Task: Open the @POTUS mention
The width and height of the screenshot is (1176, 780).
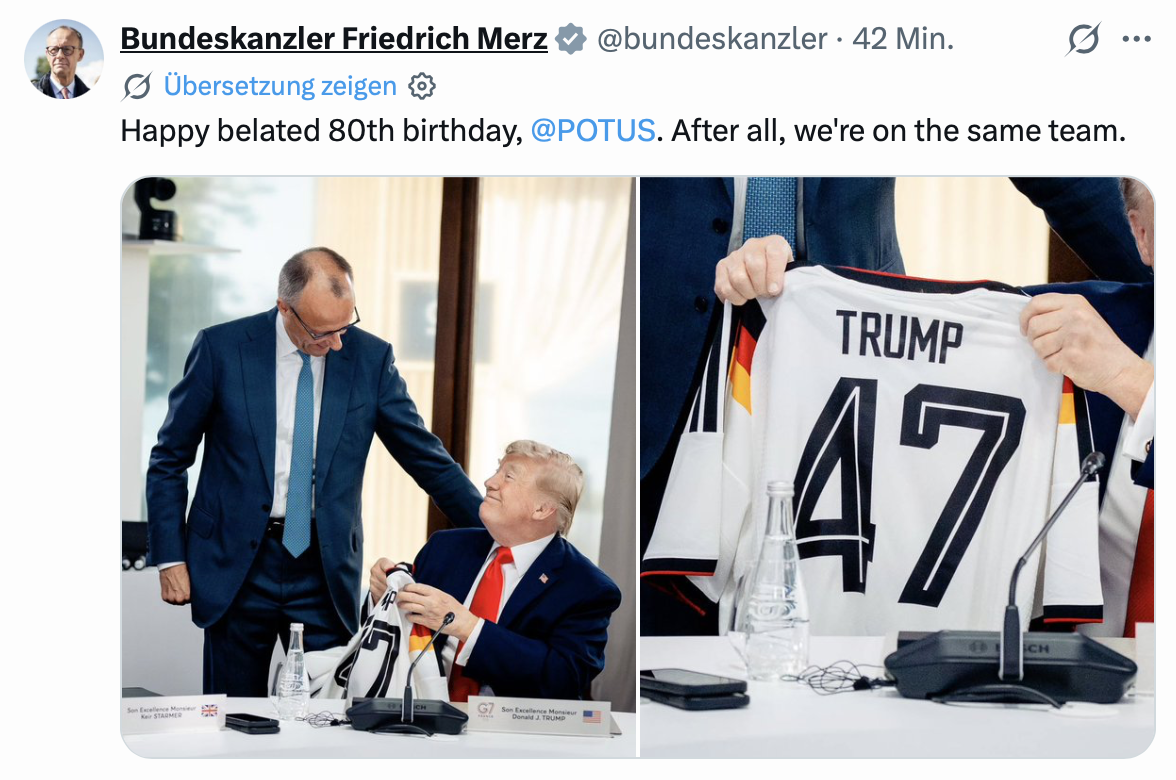Action: pyautogui.click(x=592, y=130)
